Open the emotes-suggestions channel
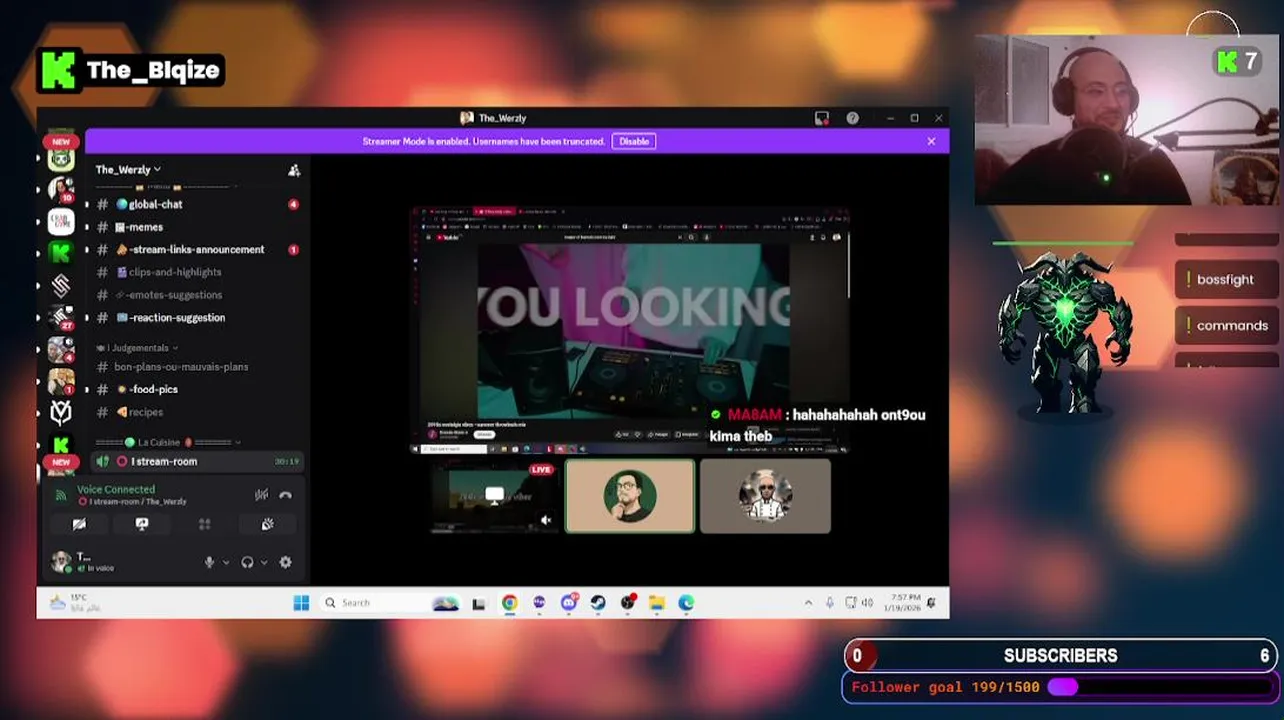1284x720 pixels. pyautogui.click(x=197, y=295)
